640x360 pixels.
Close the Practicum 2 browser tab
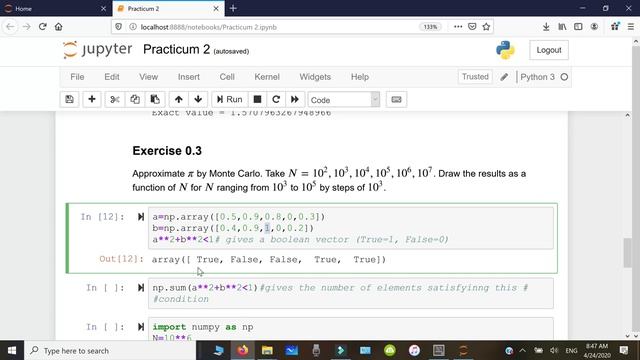[216, 9]
